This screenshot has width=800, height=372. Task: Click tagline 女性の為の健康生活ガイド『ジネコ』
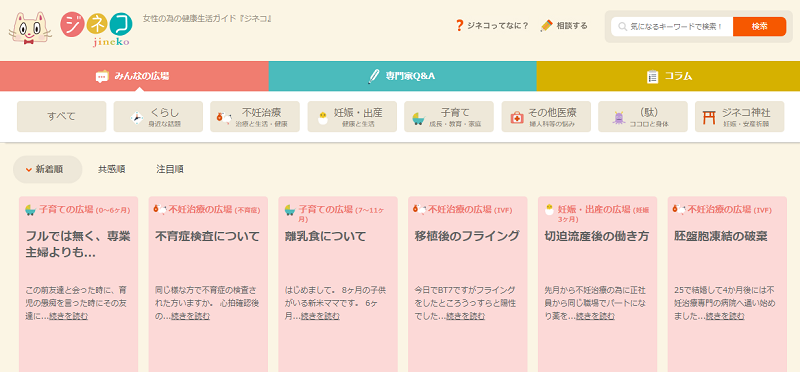tap(207, 18)
